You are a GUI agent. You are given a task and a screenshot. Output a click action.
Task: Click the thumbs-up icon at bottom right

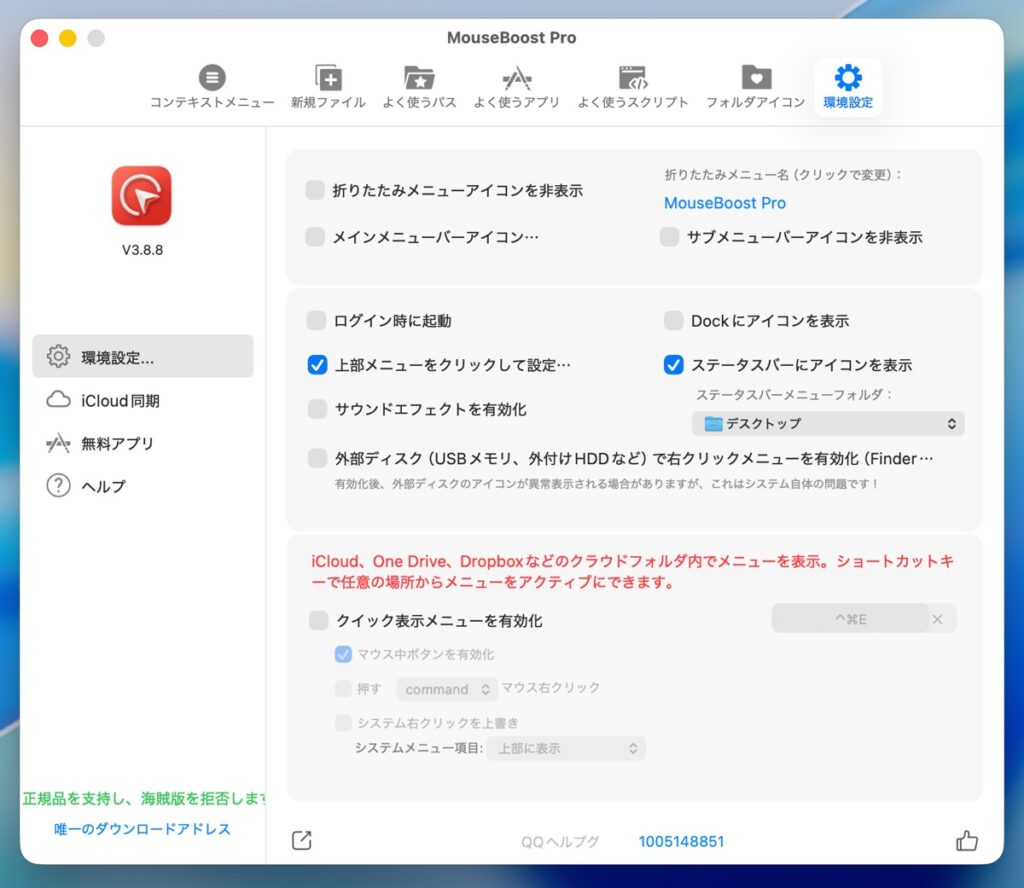pos(966,841)
